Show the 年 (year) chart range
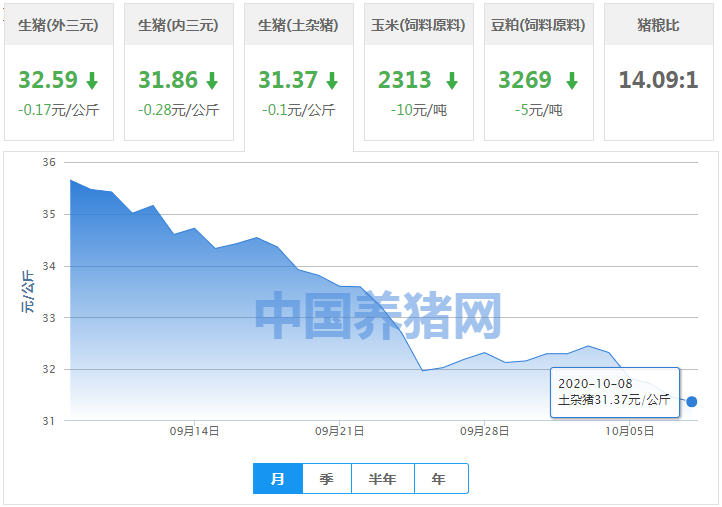This screenshot has height=507, width=722. click(x=440, y=479)
